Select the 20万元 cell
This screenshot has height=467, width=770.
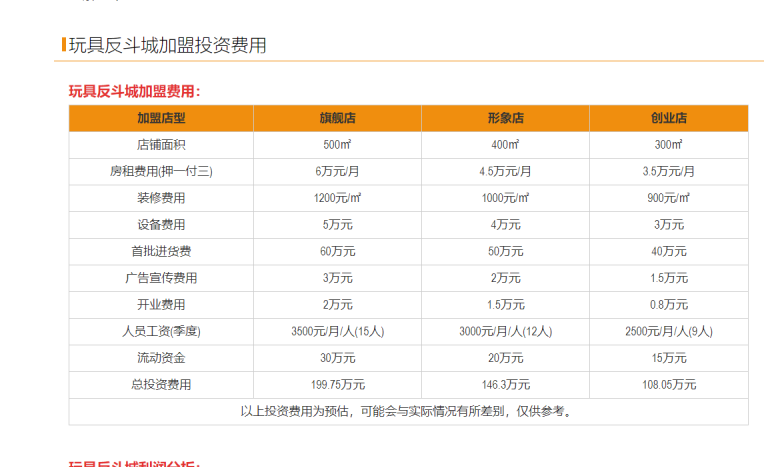[505, 358]
